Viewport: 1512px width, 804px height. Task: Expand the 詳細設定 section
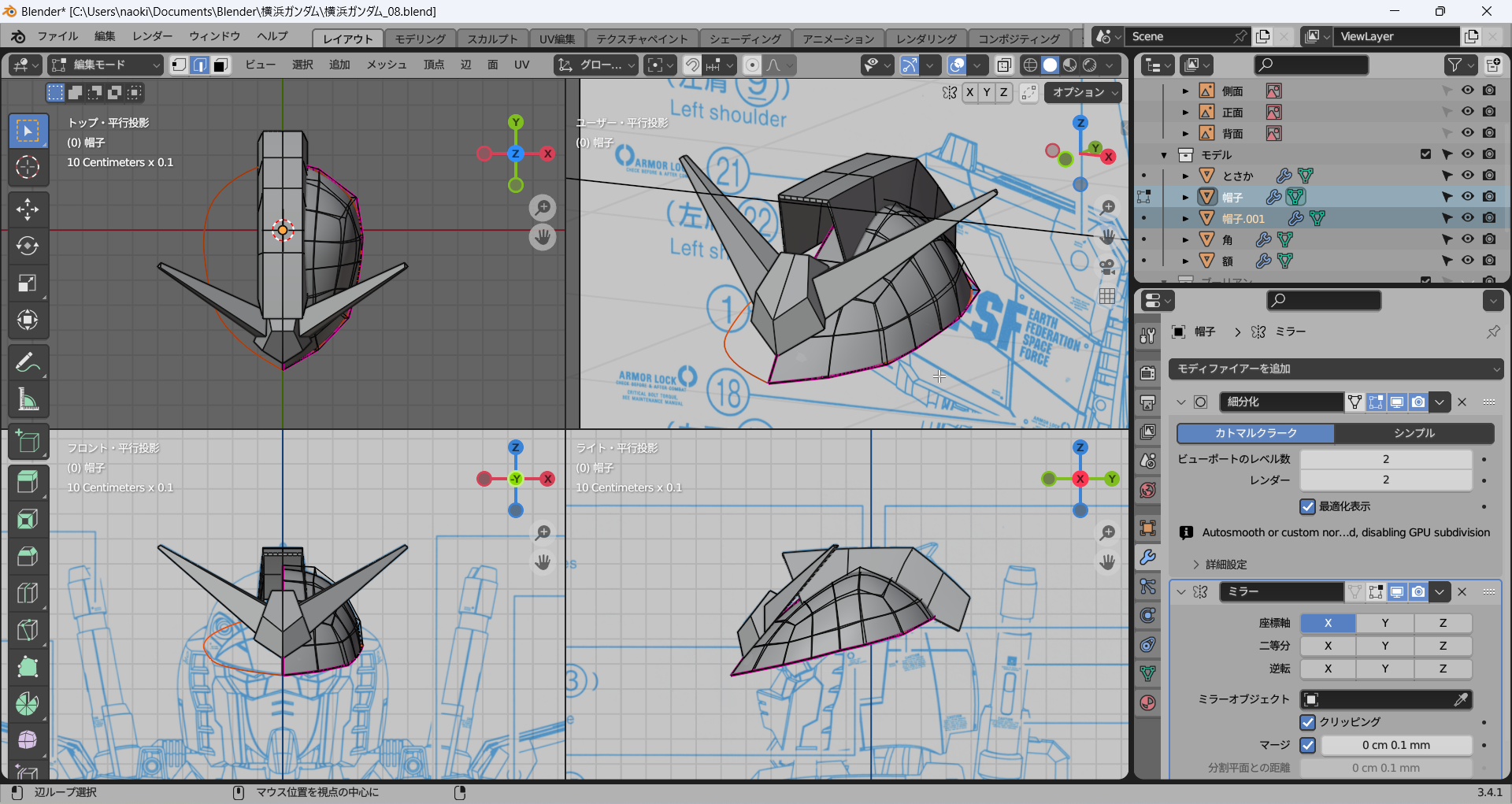tap(1225, 565)
